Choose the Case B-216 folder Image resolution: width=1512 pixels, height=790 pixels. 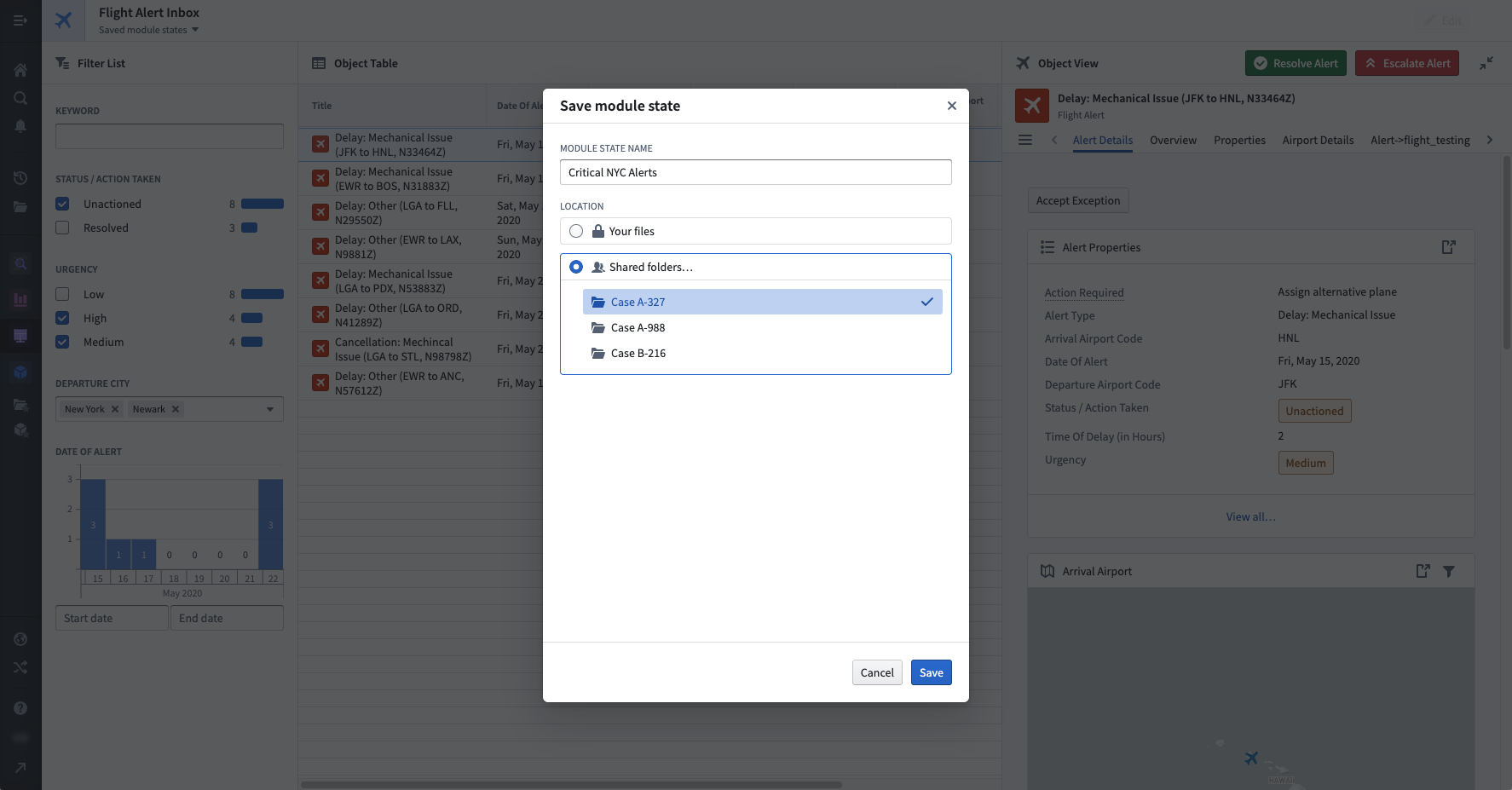[763, 353]
